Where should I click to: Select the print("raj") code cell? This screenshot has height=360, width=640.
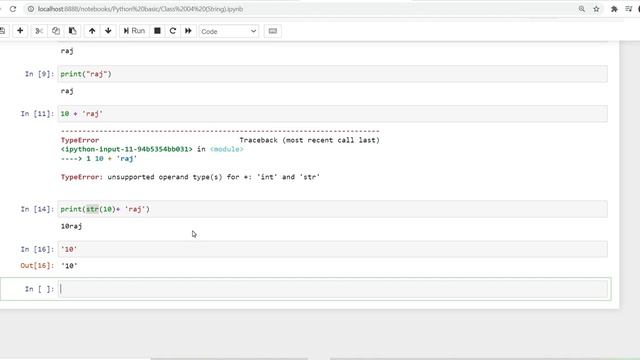click(x=332, y=74)
